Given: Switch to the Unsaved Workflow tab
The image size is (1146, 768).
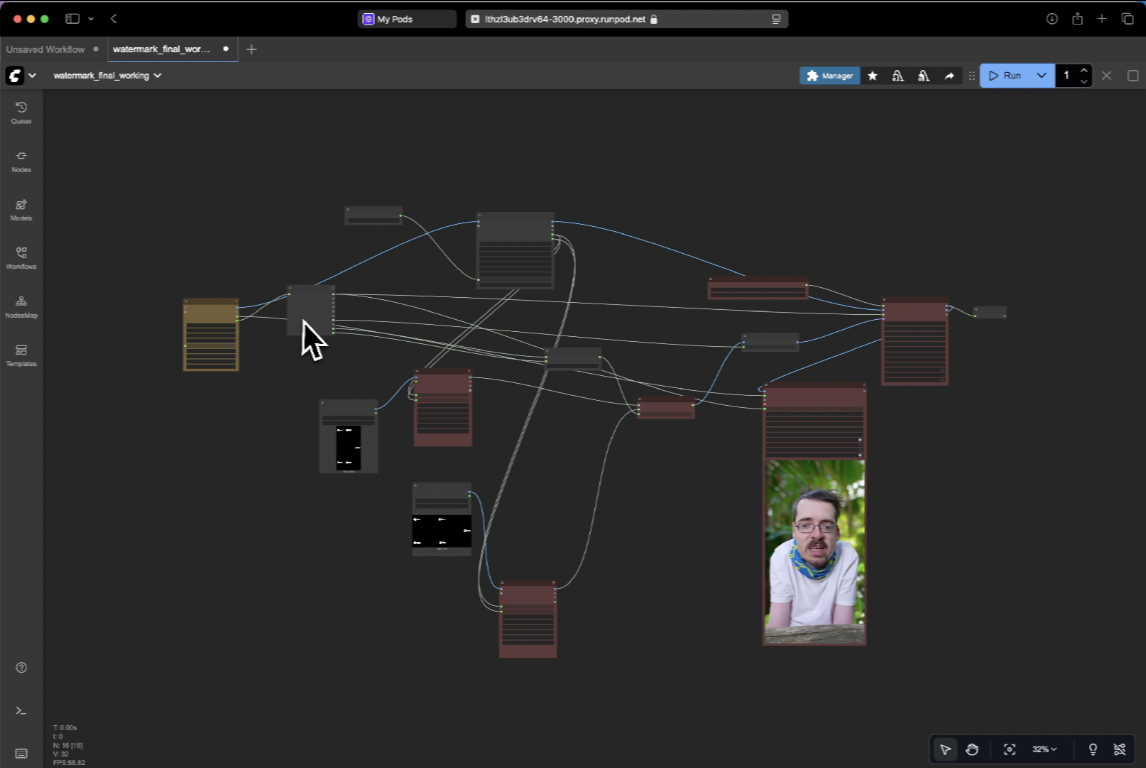Looking at the screenshot, I should pos(45,50).
